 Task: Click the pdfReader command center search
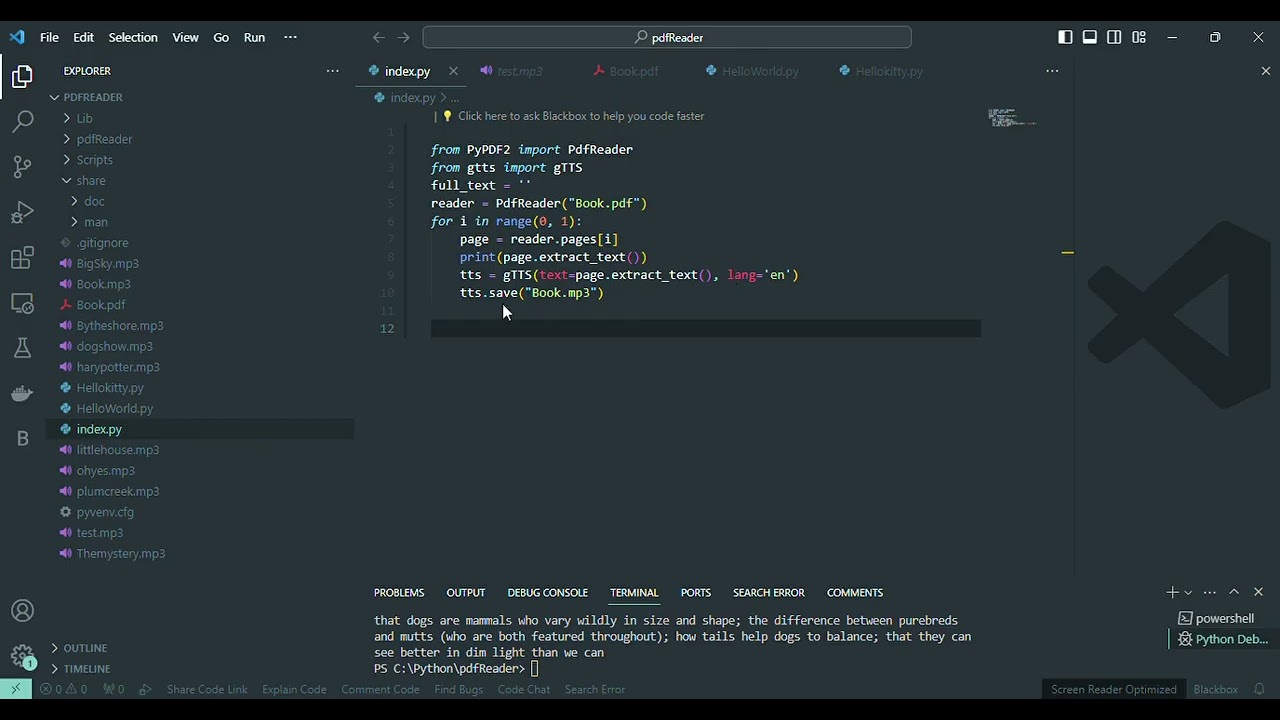point(667,37)
